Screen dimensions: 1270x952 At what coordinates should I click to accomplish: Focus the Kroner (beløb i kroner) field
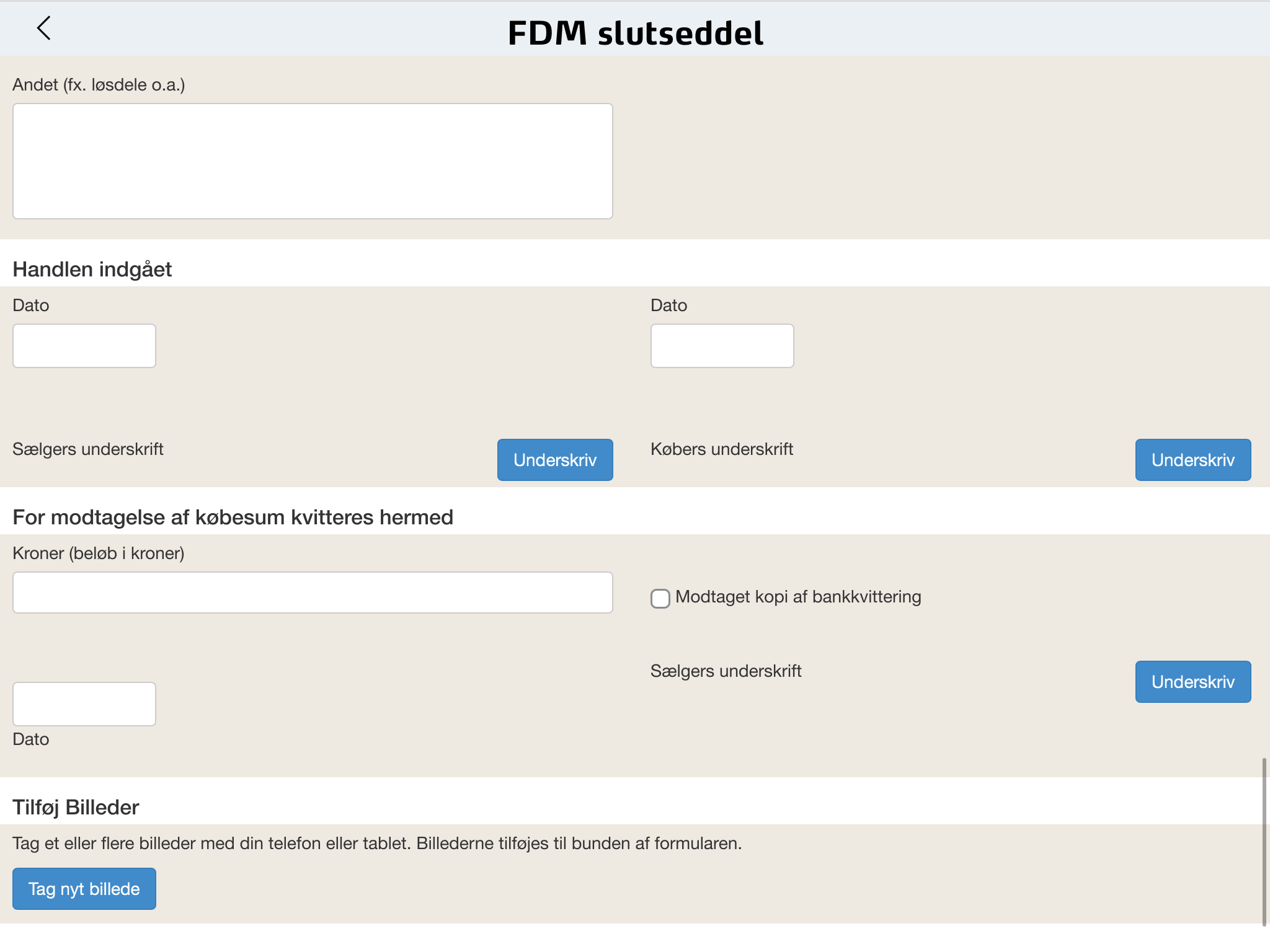coord(313,593)
